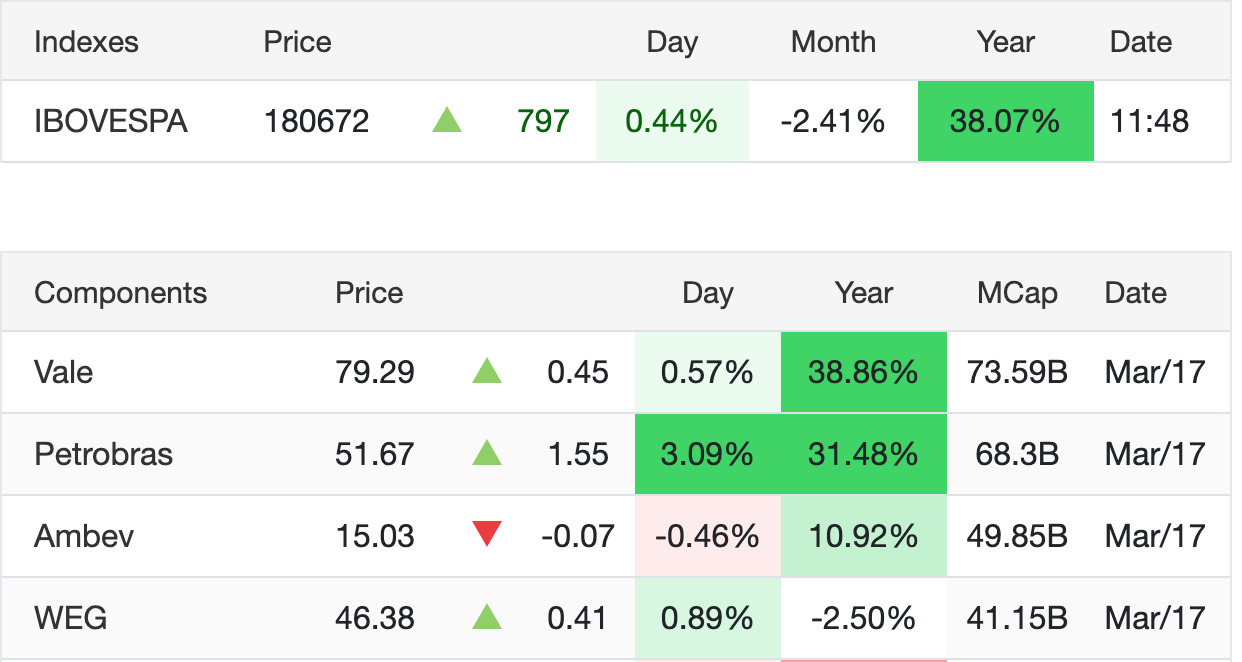The height and width of the screenshot is (662, 1242).
Task: Go to the WEG stock page
Action: (70, 617)
